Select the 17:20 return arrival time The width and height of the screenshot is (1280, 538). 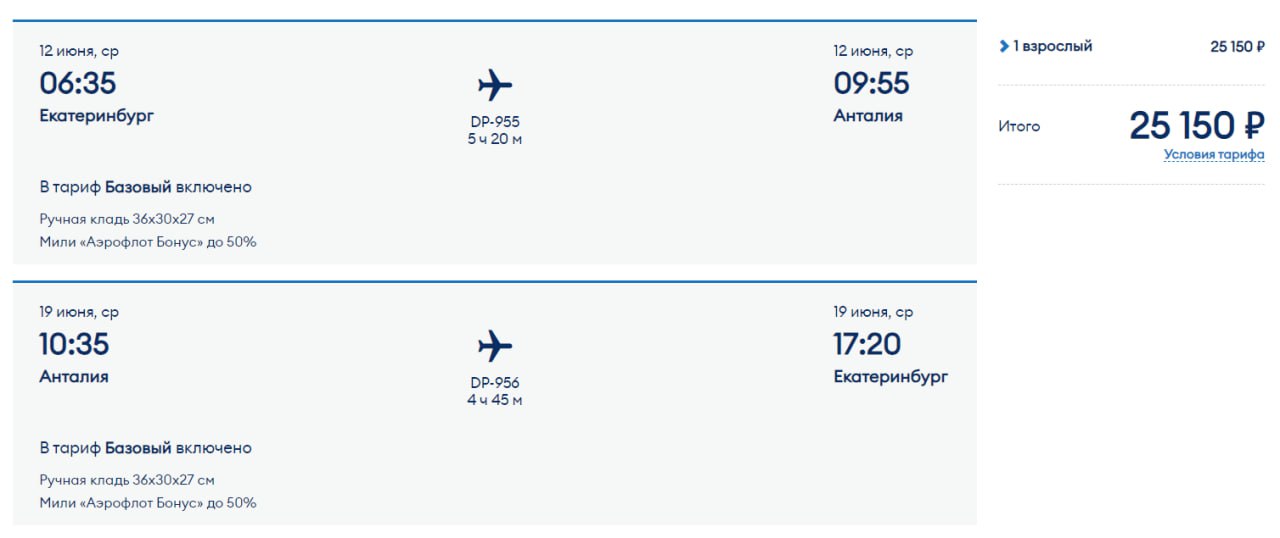coord(867,344)
